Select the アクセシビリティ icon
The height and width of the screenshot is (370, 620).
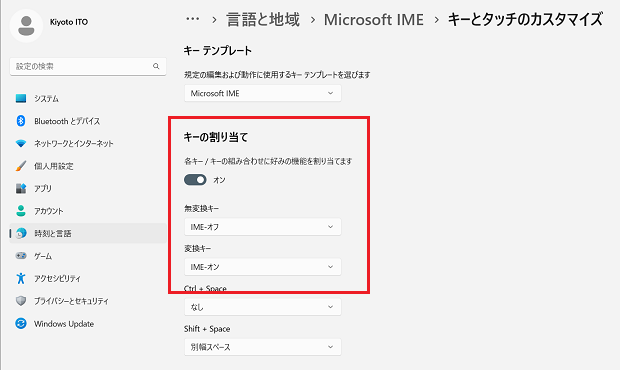click(x=21, y=278)
